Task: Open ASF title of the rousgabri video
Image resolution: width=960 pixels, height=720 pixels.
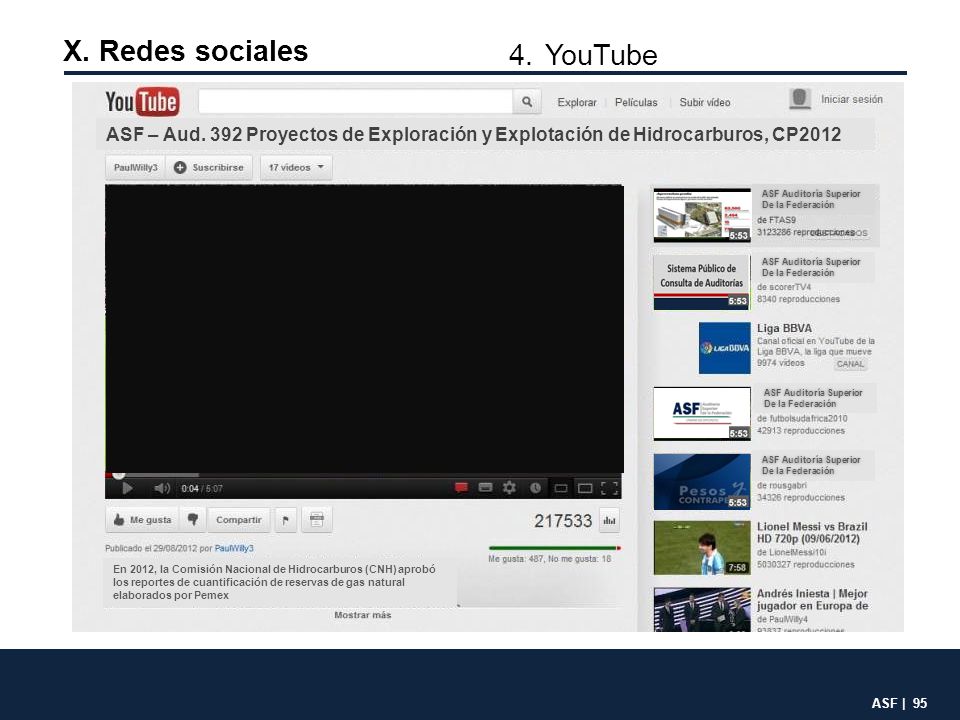Action: coord(811,465)
